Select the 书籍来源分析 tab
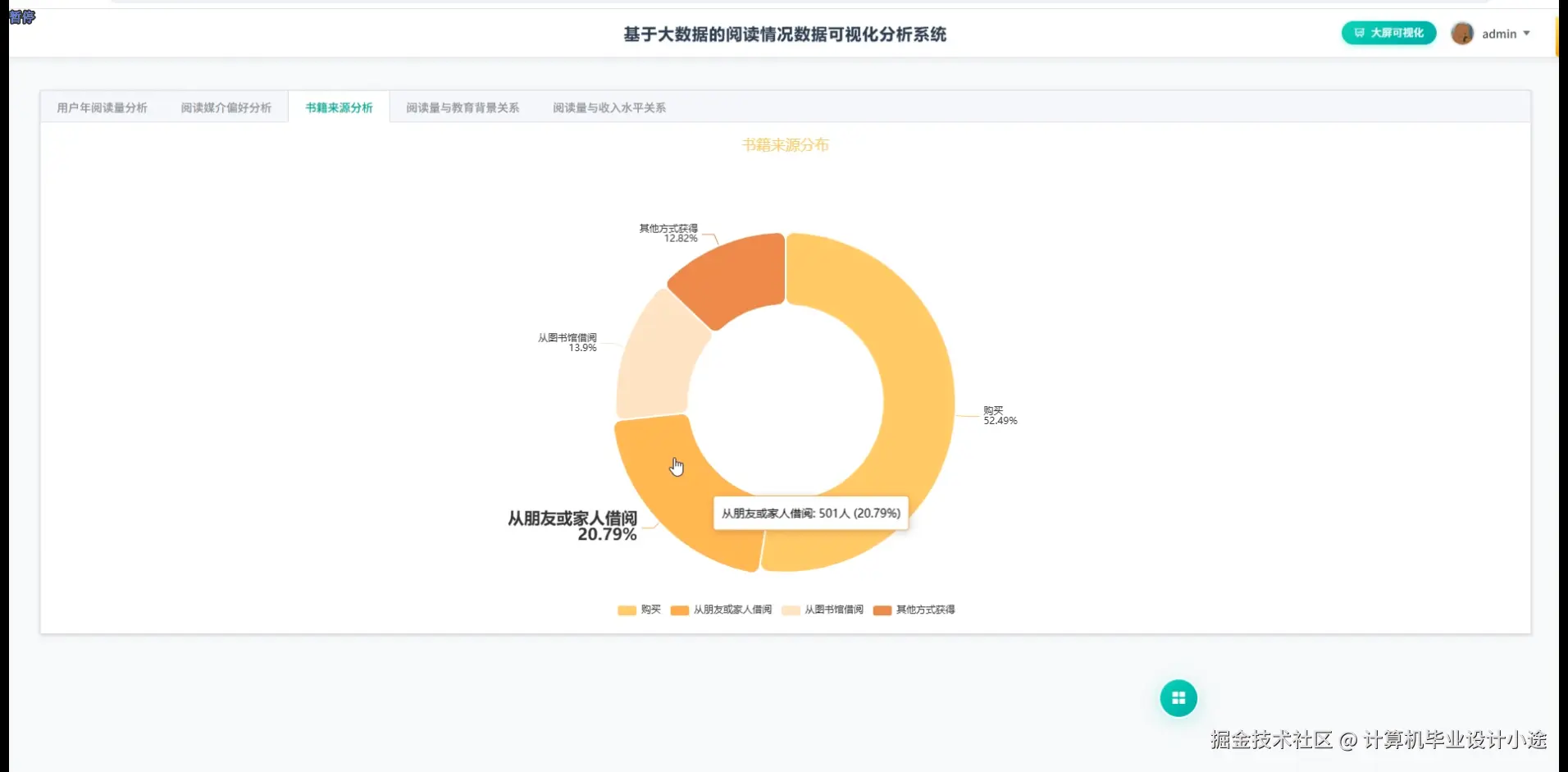Screen dimensions: 1568x772 pos(338,107)
